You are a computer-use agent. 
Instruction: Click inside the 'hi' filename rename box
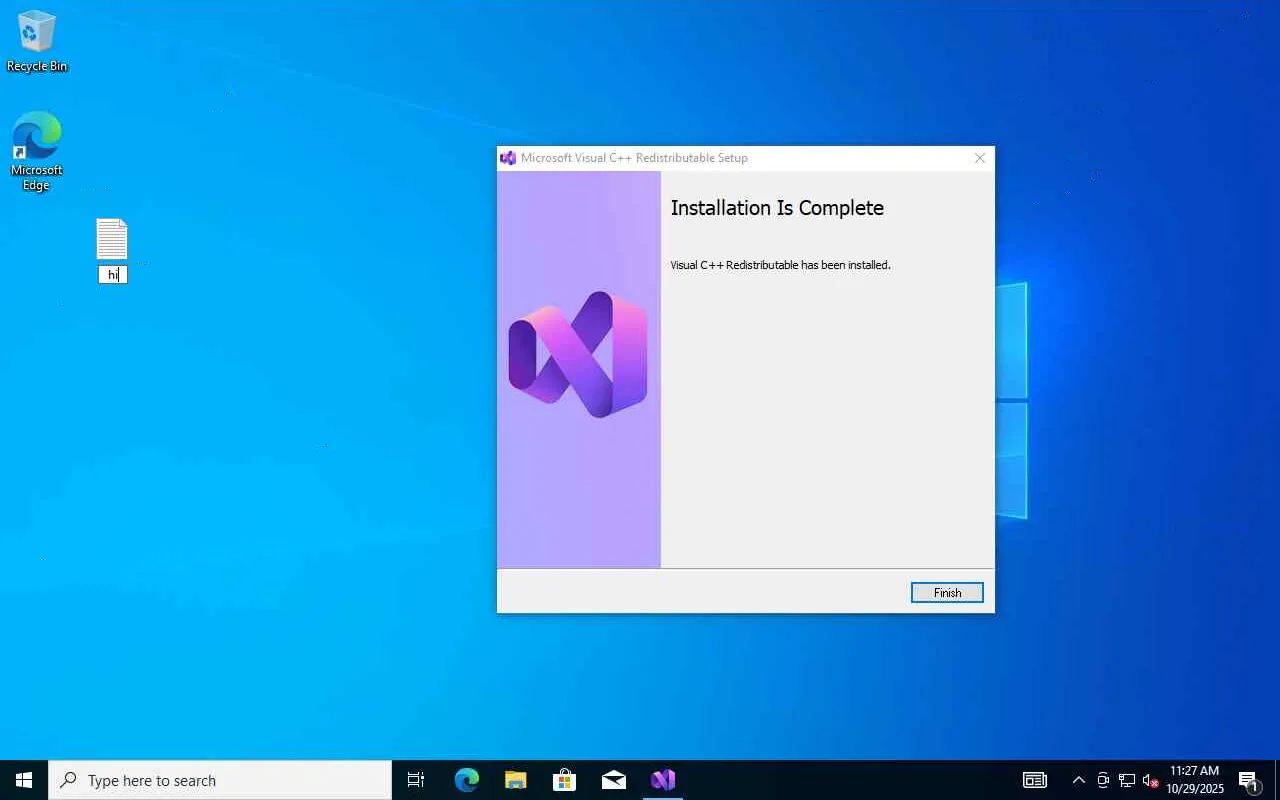tap(113, 274)
